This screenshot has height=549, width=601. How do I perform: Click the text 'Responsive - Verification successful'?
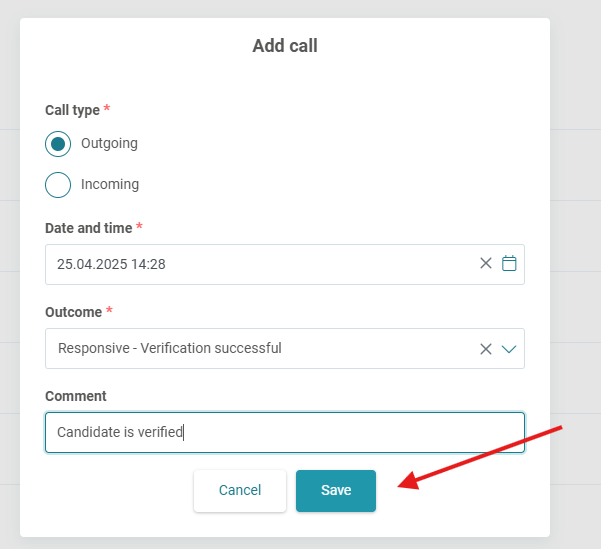point(169,349)
